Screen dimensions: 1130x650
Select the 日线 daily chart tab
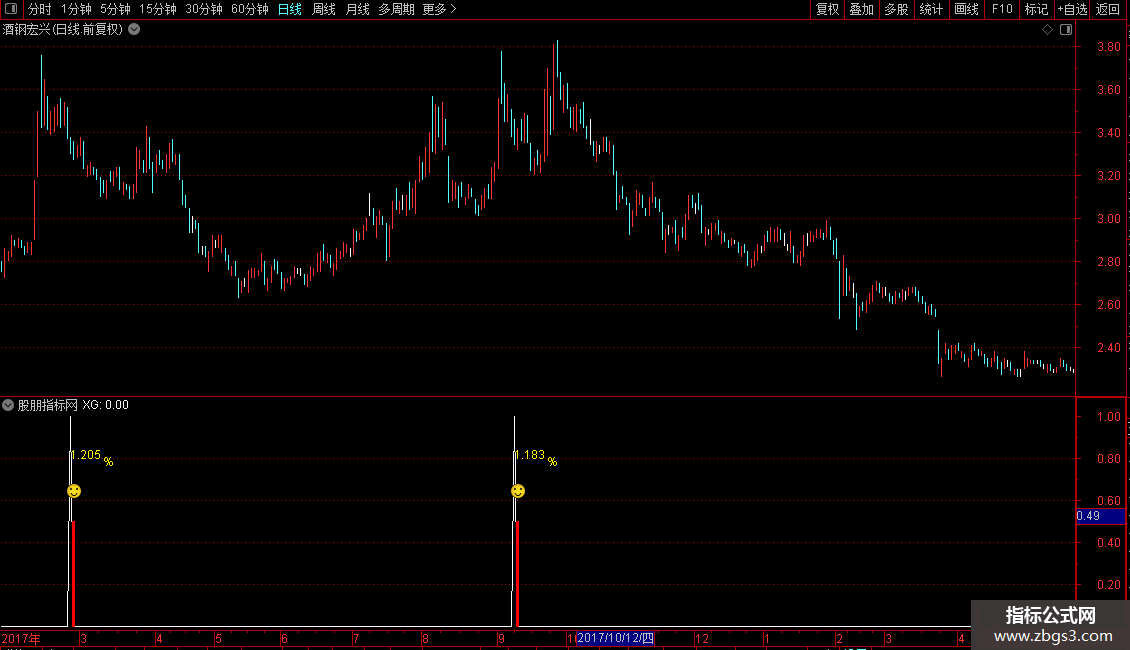290,9
